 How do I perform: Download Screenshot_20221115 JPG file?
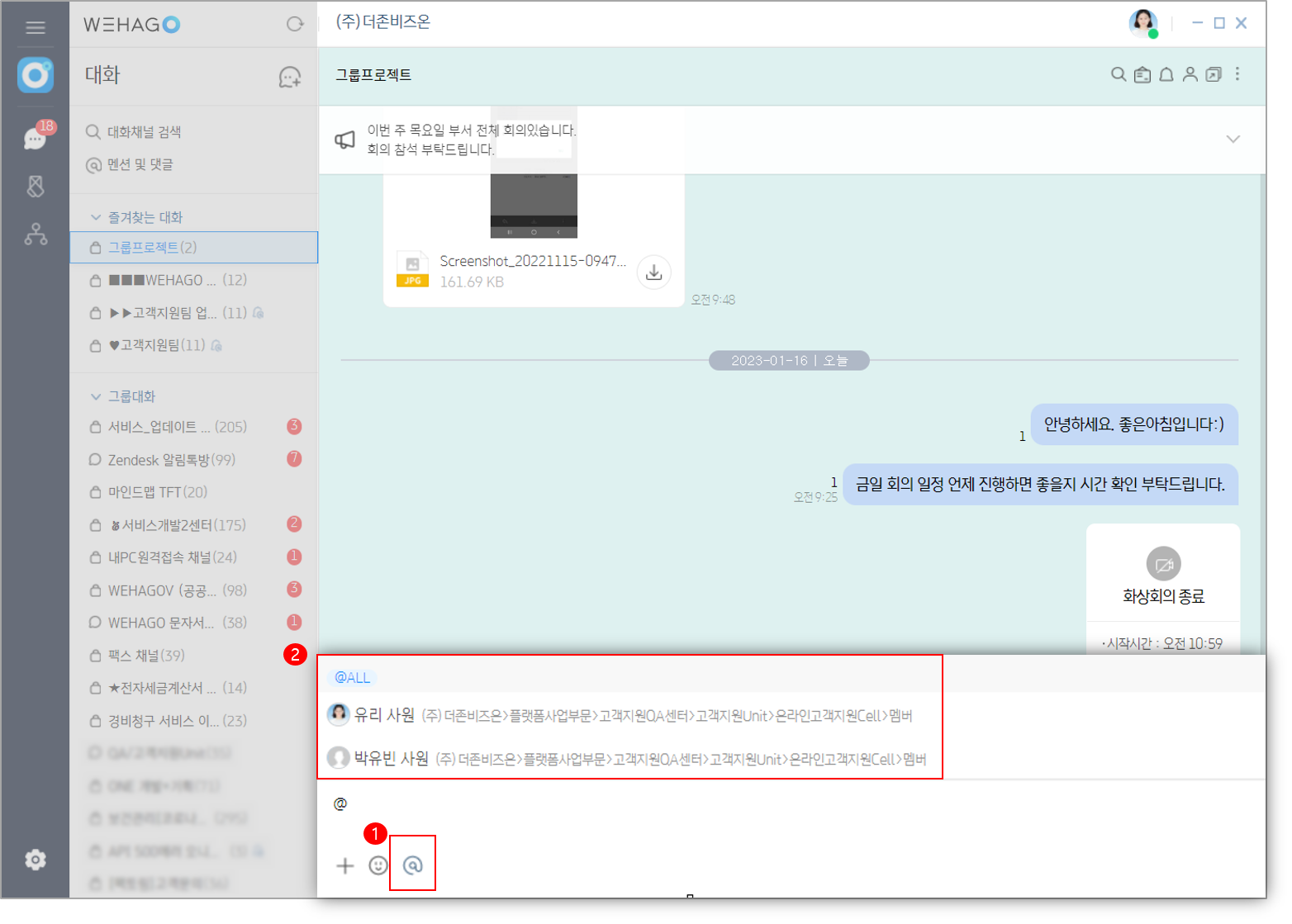pyautogui.click(x=653, y=272)
